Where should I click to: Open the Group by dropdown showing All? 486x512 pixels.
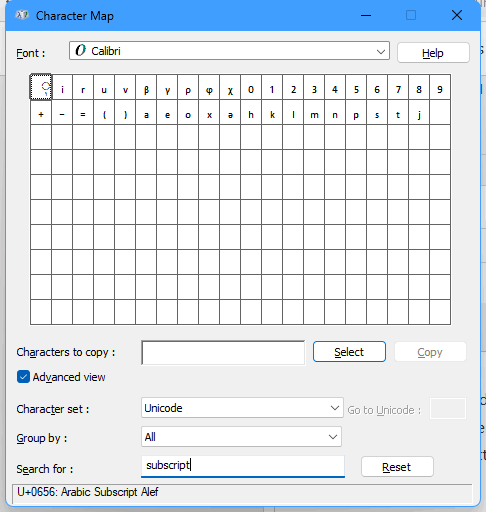[x=241, y=437]
